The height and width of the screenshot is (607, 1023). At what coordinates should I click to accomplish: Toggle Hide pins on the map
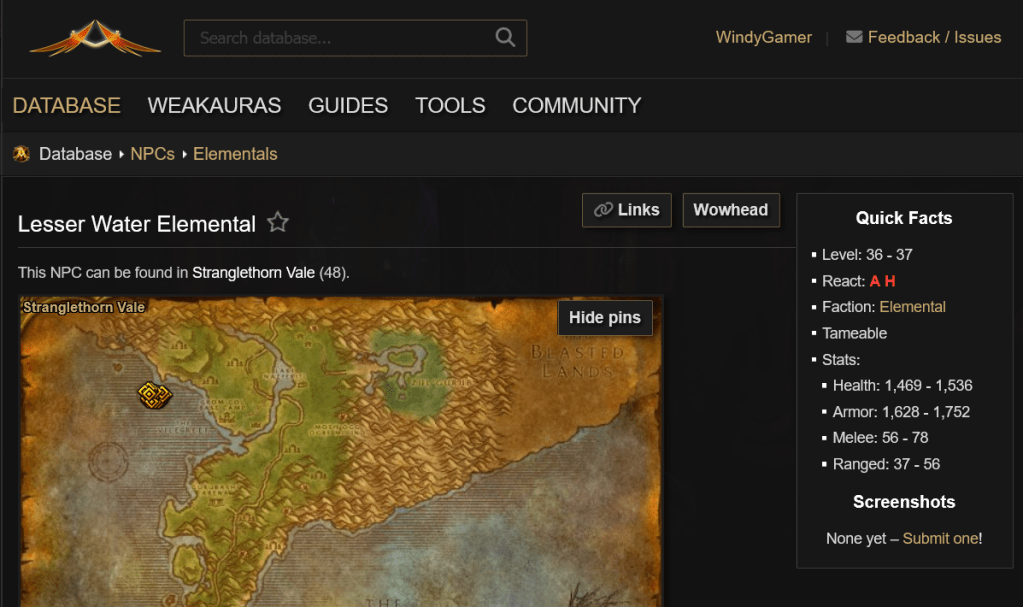pos(605,318)
